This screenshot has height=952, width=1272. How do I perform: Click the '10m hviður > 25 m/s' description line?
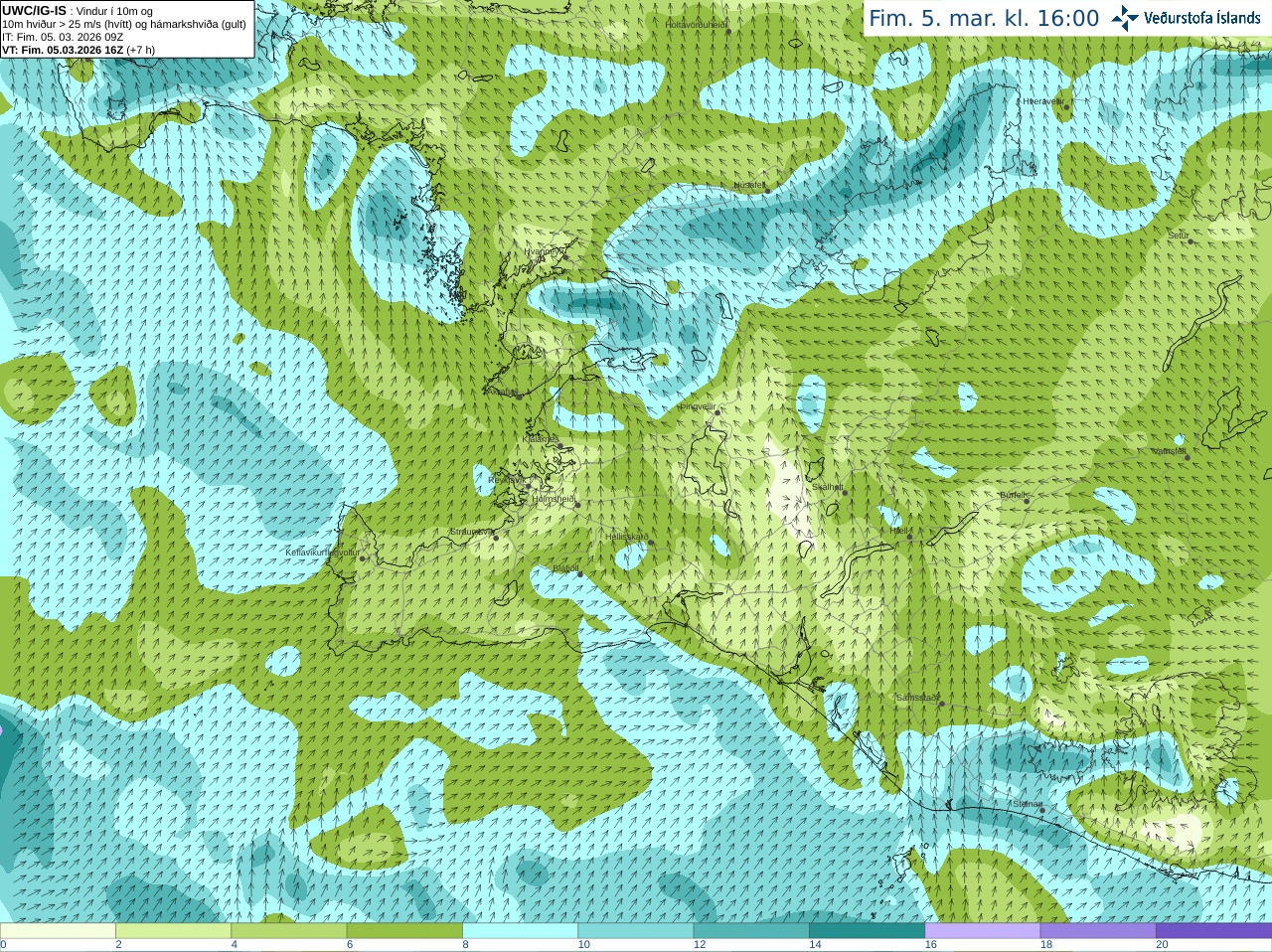click(x=124, y=24)
